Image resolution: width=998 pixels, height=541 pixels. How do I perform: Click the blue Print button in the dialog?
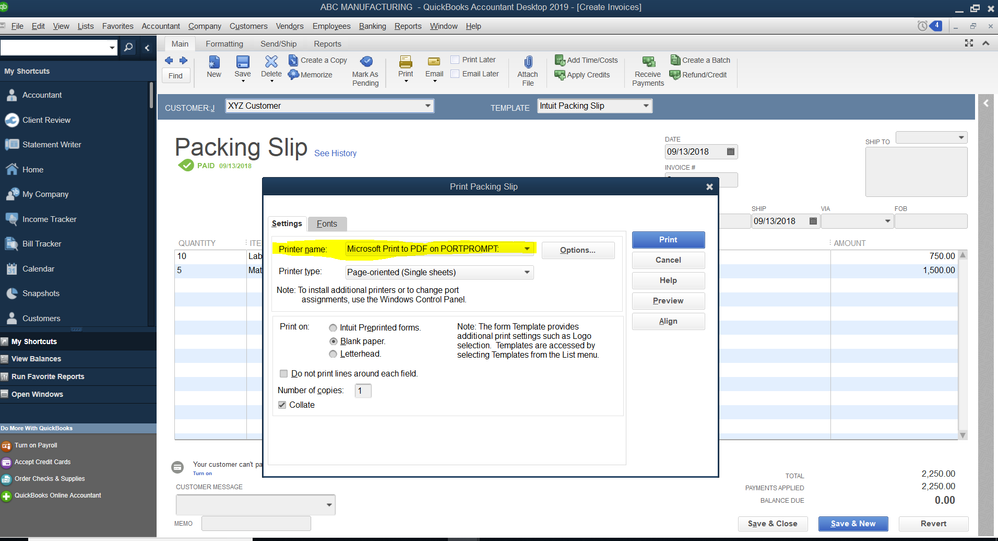point(668,240)
